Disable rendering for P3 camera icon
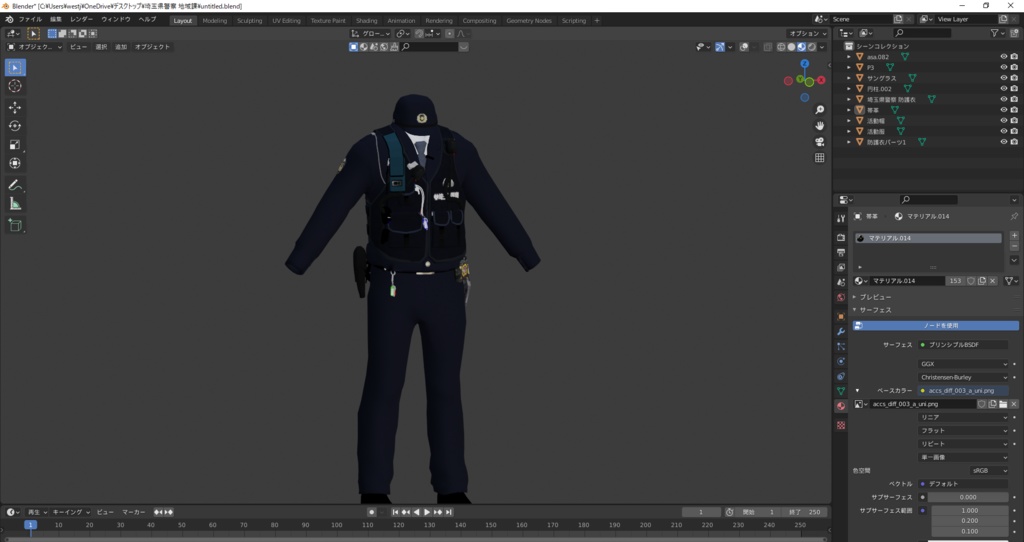The image size is (1024, 542). (x=1014, y=67)
